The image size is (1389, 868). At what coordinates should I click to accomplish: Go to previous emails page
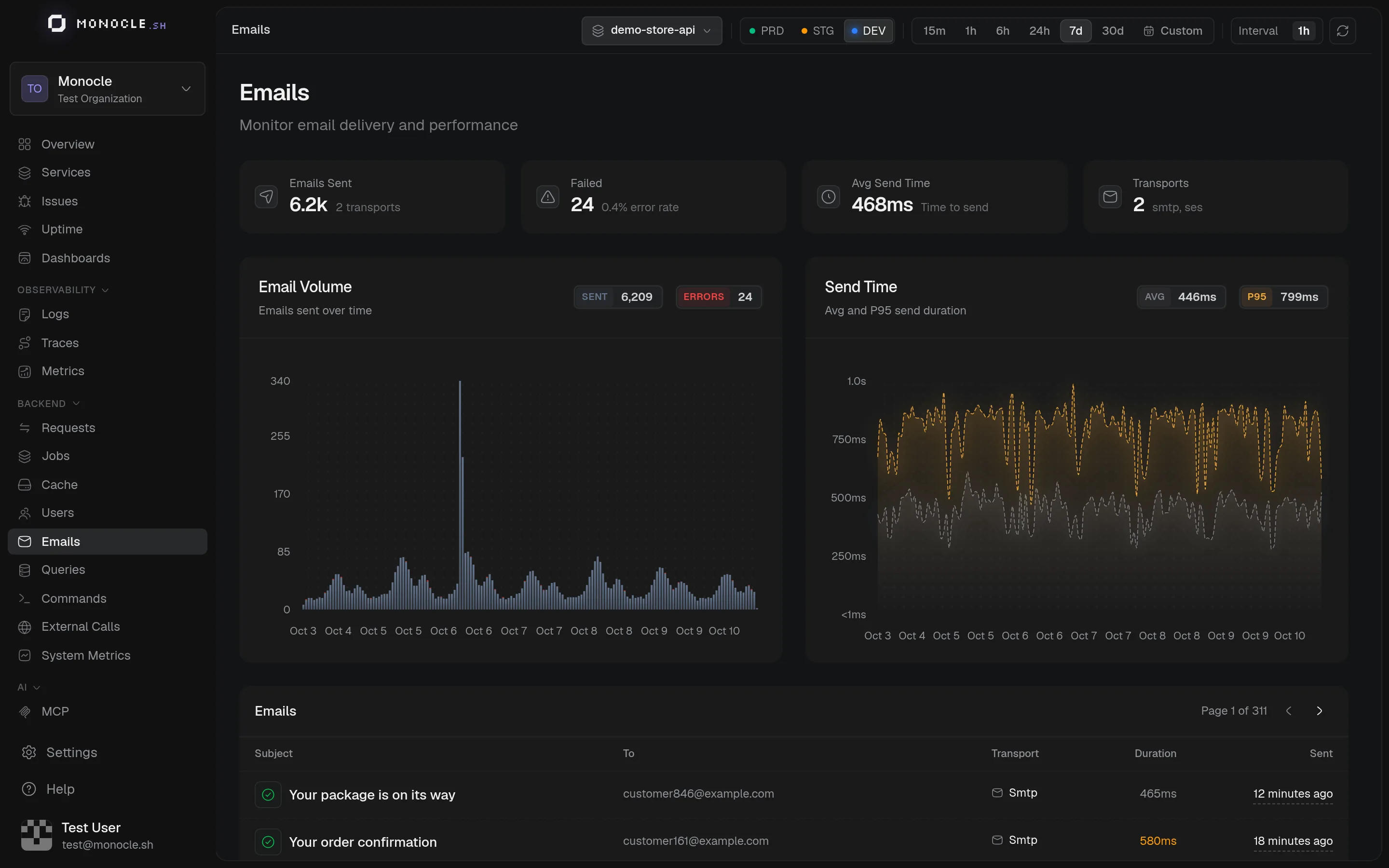(x=1289, y=711)
